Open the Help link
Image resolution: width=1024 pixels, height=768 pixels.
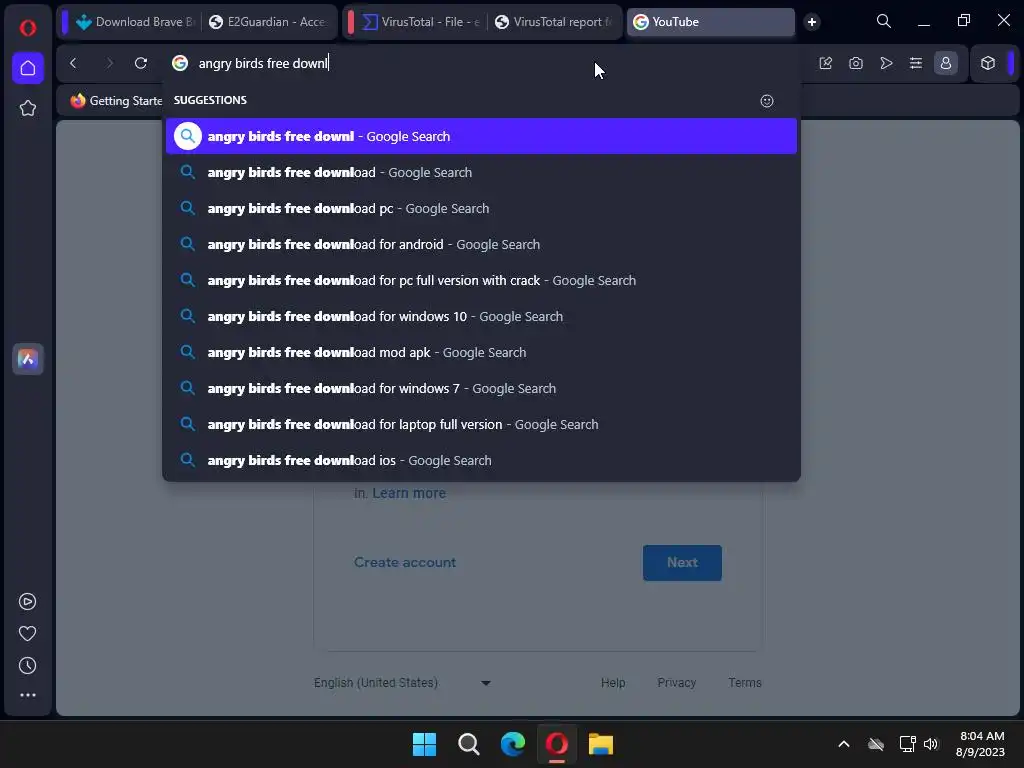[x=613, y=682]
